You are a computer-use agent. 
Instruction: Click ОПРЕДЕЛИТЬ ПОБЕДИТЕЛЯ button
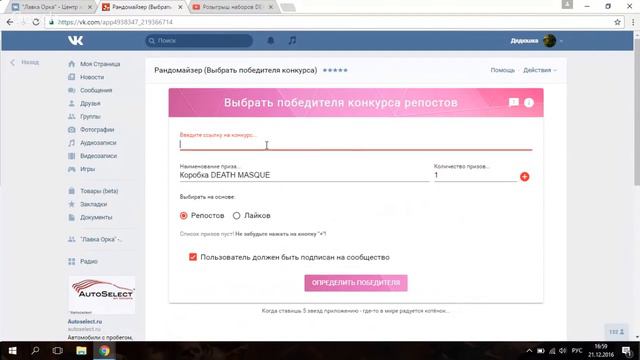click(x=356, y=283)
